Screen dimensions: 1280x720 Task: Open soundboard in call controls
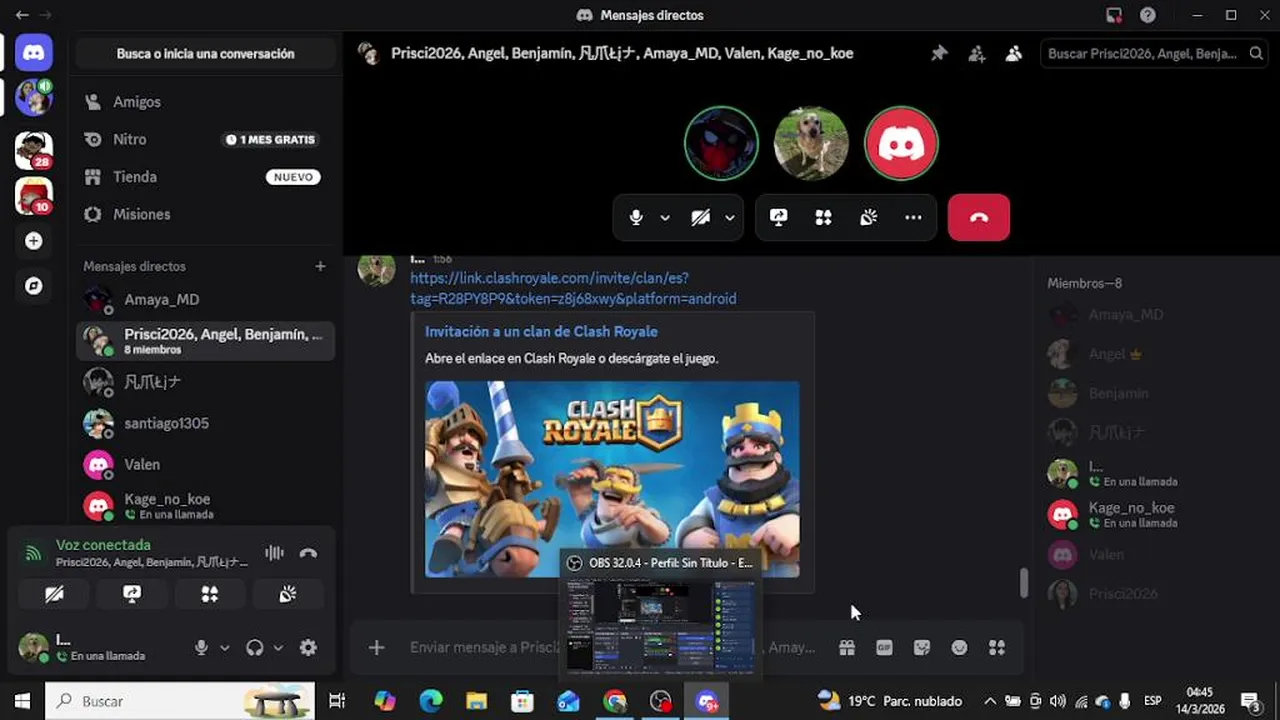[x=869, y=217]
